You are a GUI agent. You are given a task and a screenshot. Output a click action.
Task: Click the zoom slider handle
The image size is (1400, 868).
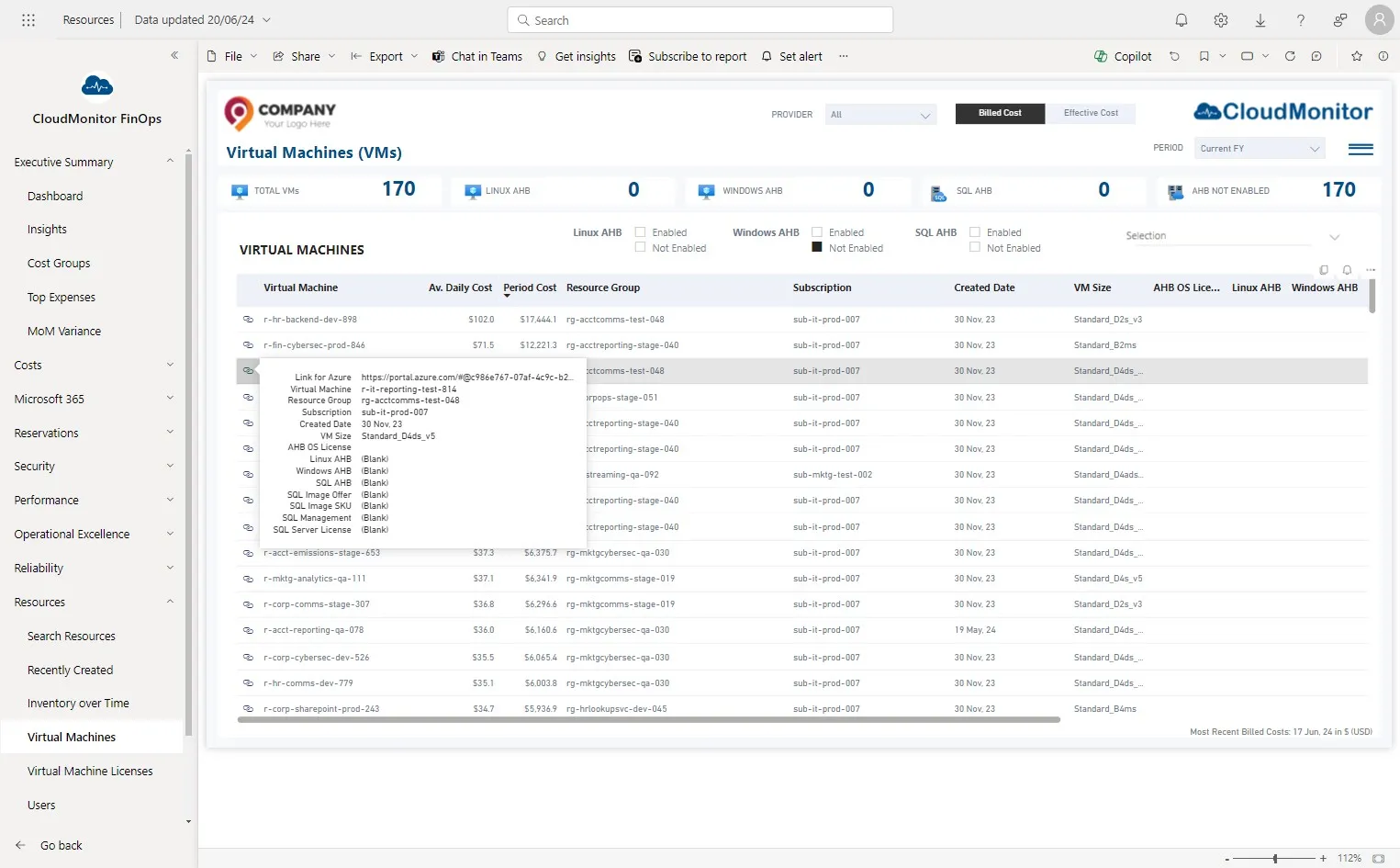(1274, 859)
